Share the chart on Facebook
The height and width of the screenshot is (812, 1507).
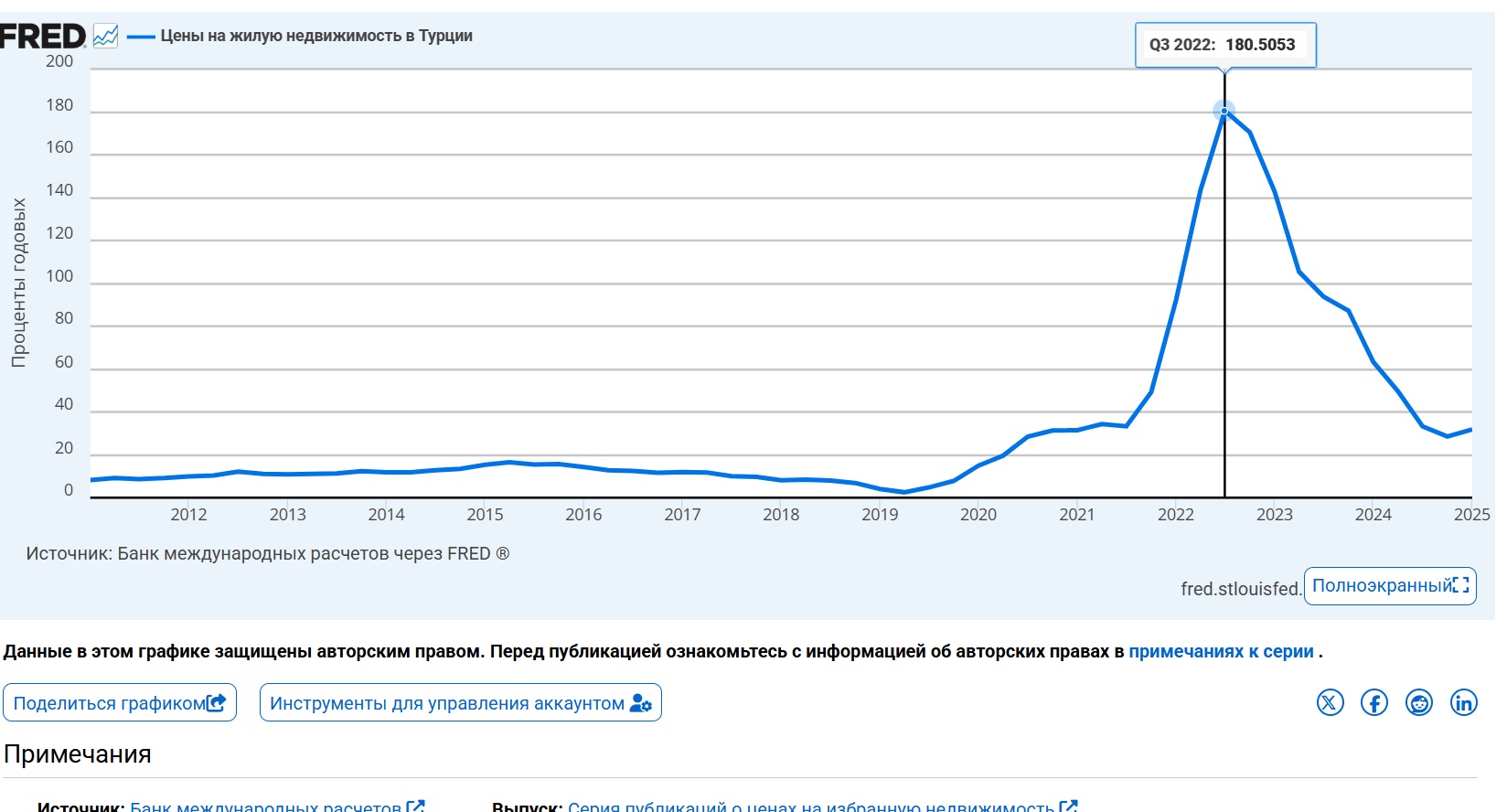(x=1373, y=702)
